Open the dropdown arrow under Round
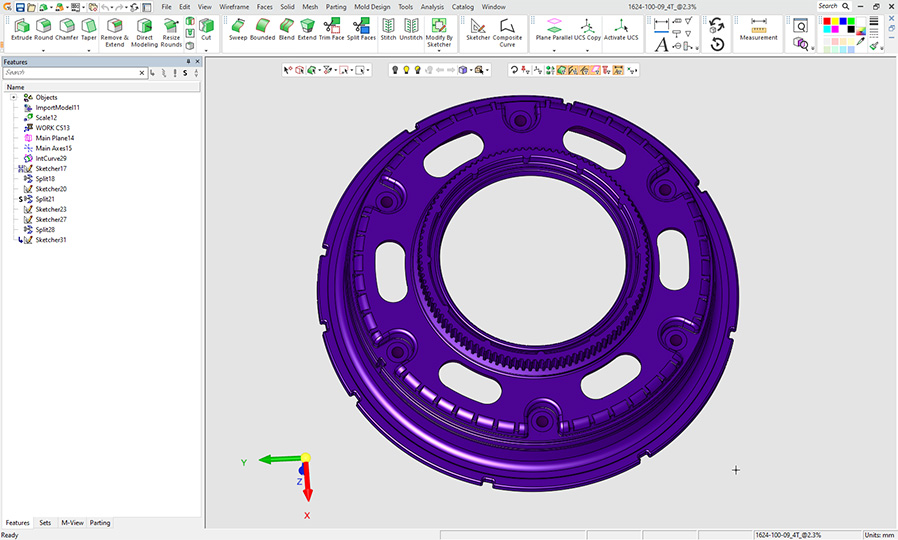This screenshot has height=540, width=898. coord(44,50)
